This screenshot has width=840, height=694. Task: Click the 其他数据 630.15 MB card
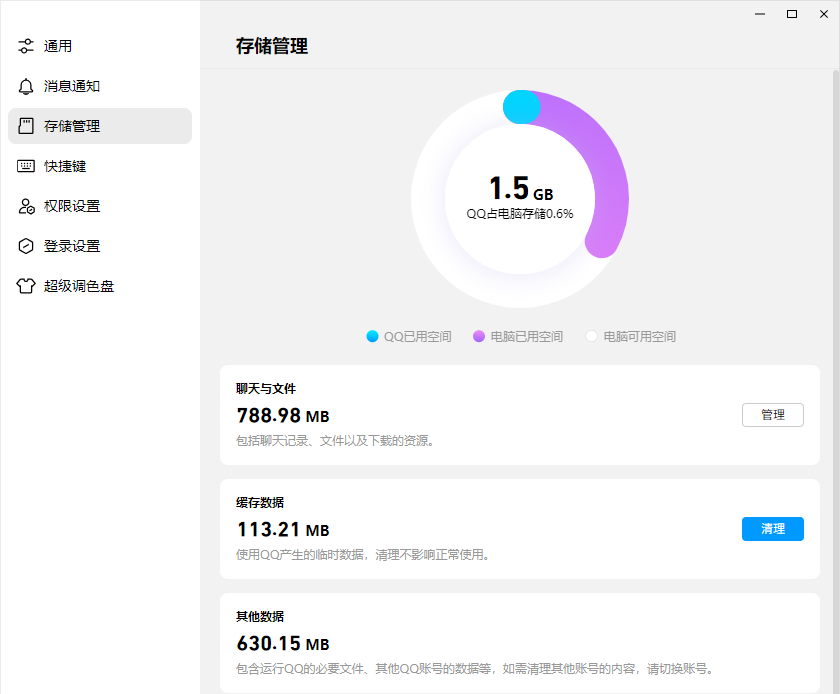pos(520,642)
